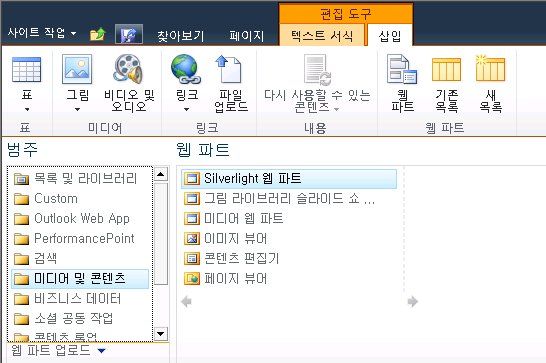Choose 미디어 웹 파트
This screenshot has height=363, width=546.
click(289, 219)
